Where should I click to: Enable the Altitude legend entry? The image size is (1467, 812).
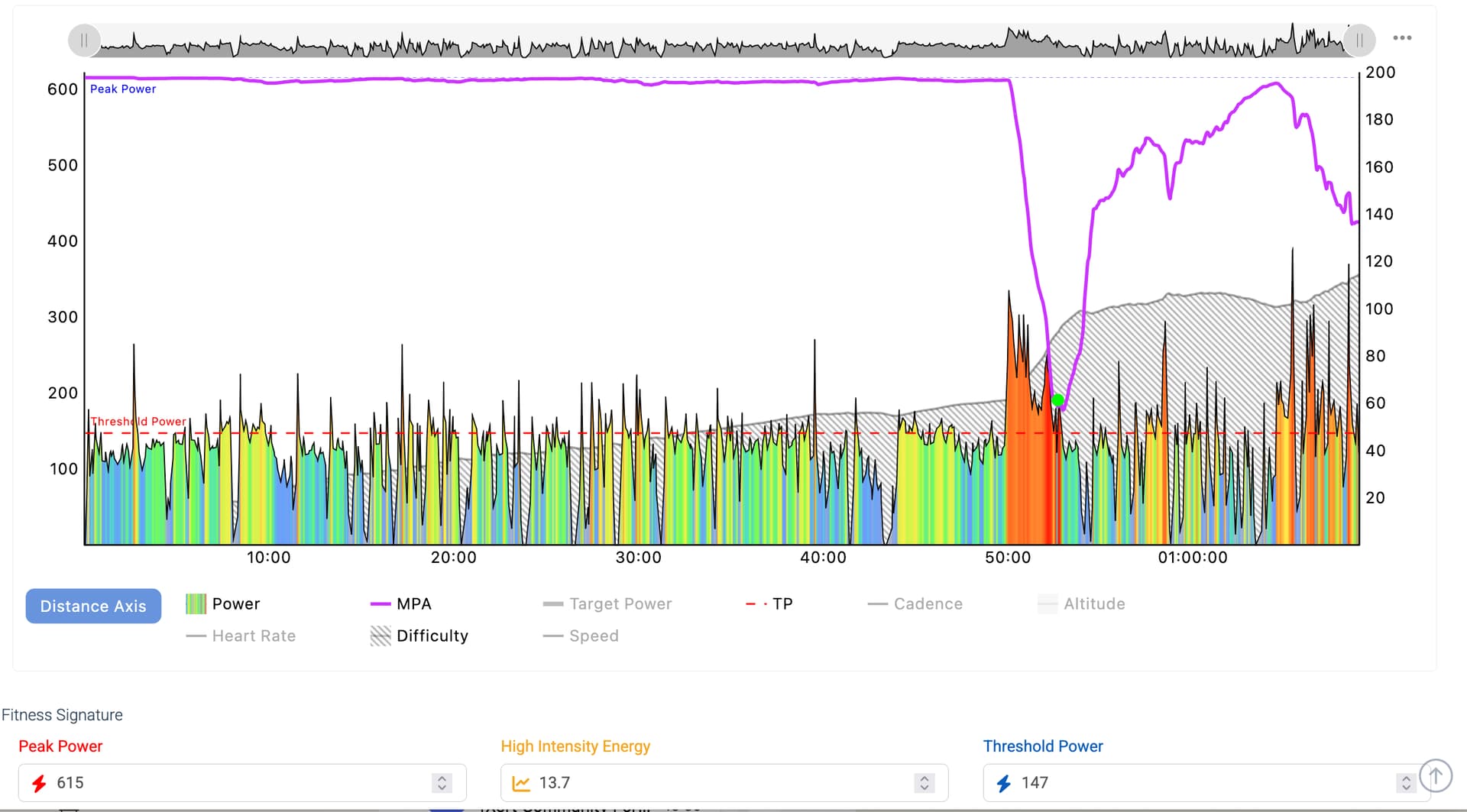click(x=1081, y=604)
